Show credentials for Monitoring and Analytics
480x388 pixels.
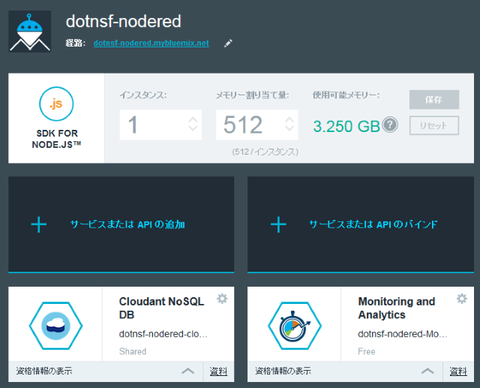283,371
